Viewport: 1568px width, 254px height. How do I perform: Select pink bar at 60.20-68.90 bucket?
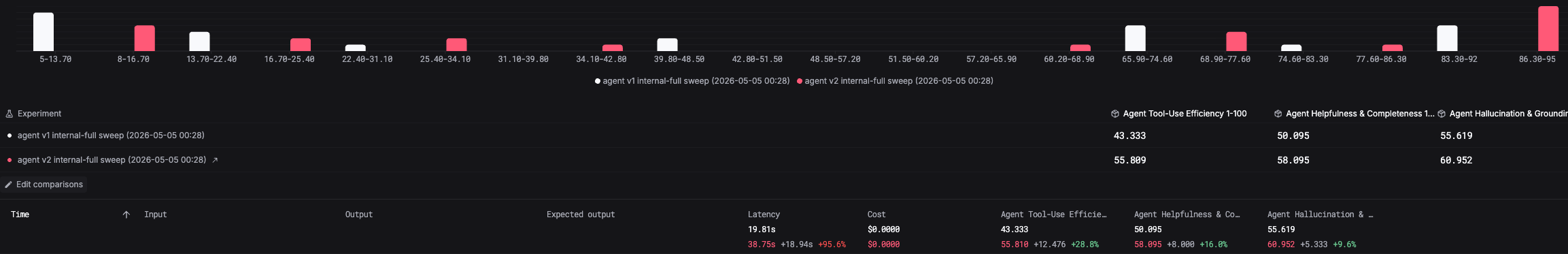click(1080, 48)
